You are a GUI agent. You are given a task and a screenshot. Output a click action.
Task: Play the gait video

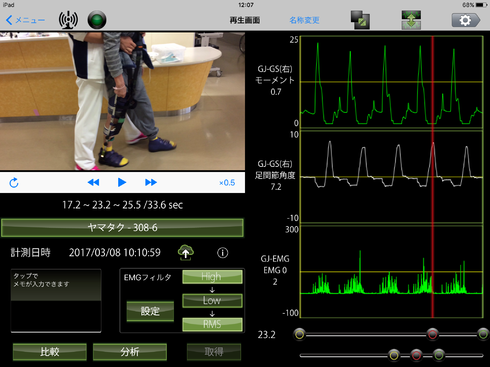pos(122,182)
